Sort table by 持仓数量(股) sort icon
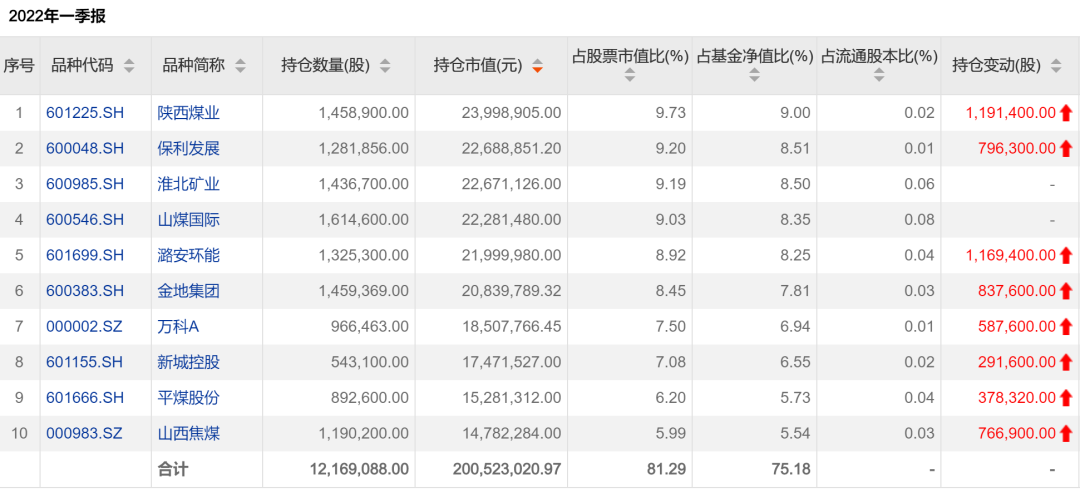1080x497 pixels. pyautogui.click(x=385, y=66)
